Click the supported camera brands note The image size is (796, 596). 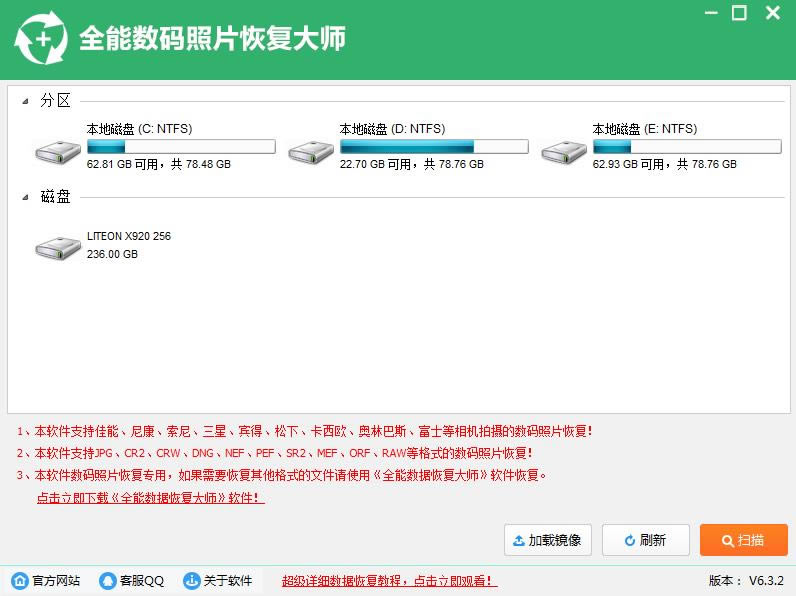tap(305, 432)
